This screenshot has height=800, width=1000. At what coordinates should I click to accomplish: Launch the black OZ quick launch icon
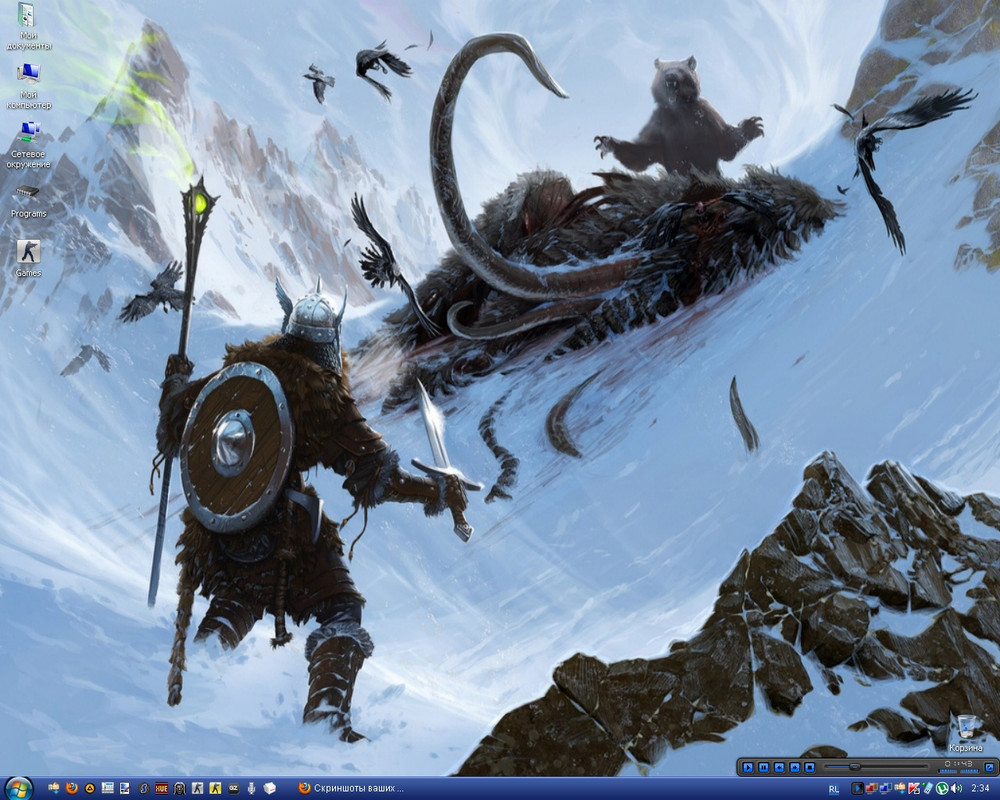pyautogui.click(x=233, y=789)
